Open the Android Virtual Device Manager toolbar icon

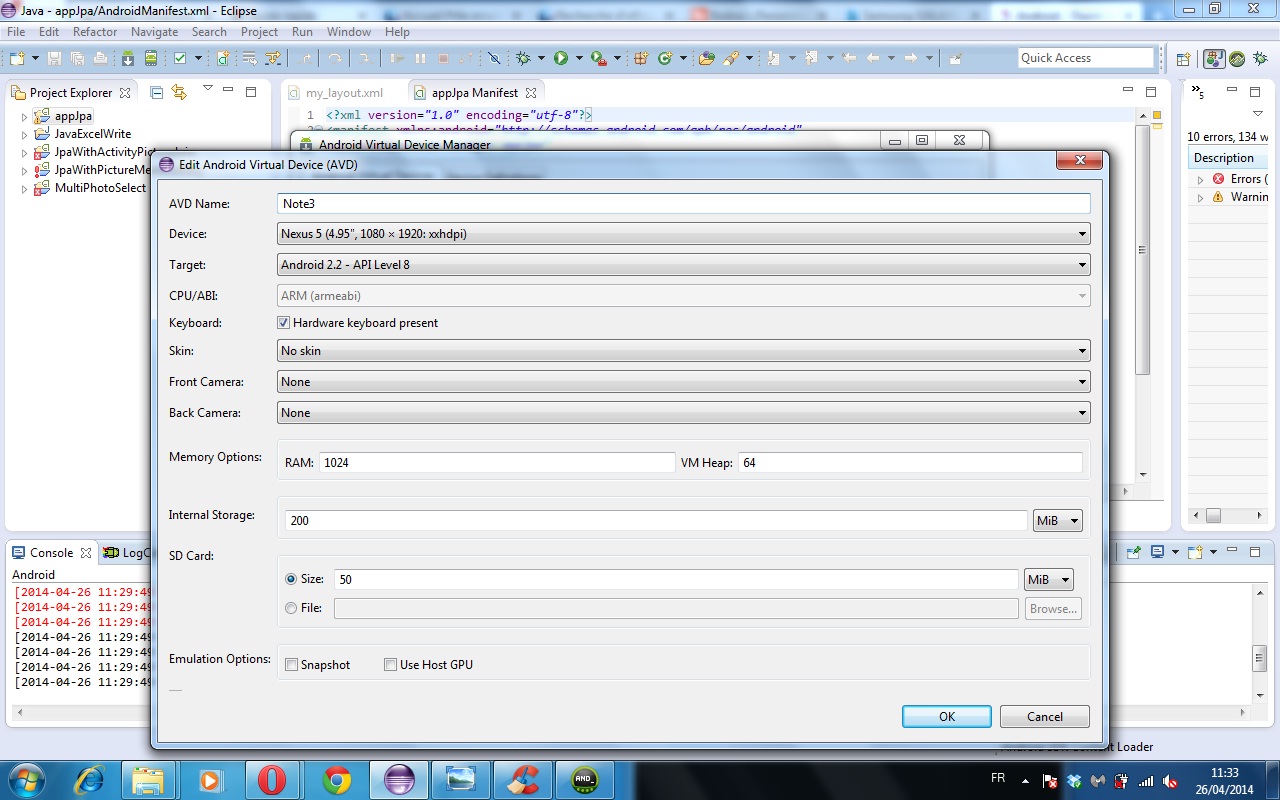click(150, 59)
